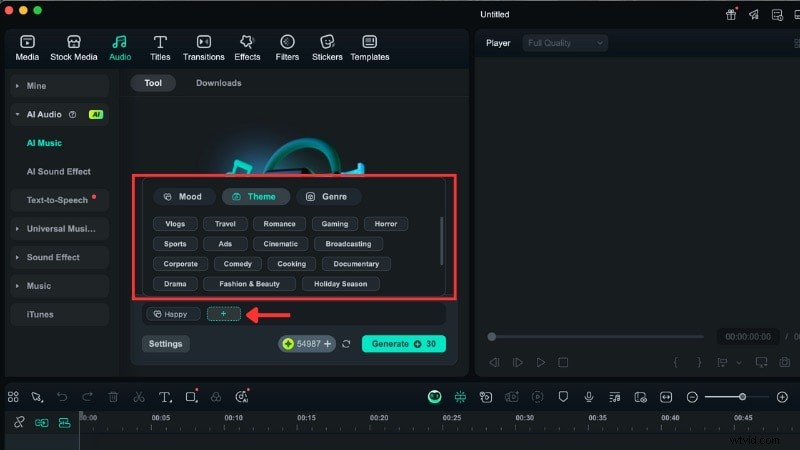Open the Templates tab
The image size is (800, 450).
[370, 48]
